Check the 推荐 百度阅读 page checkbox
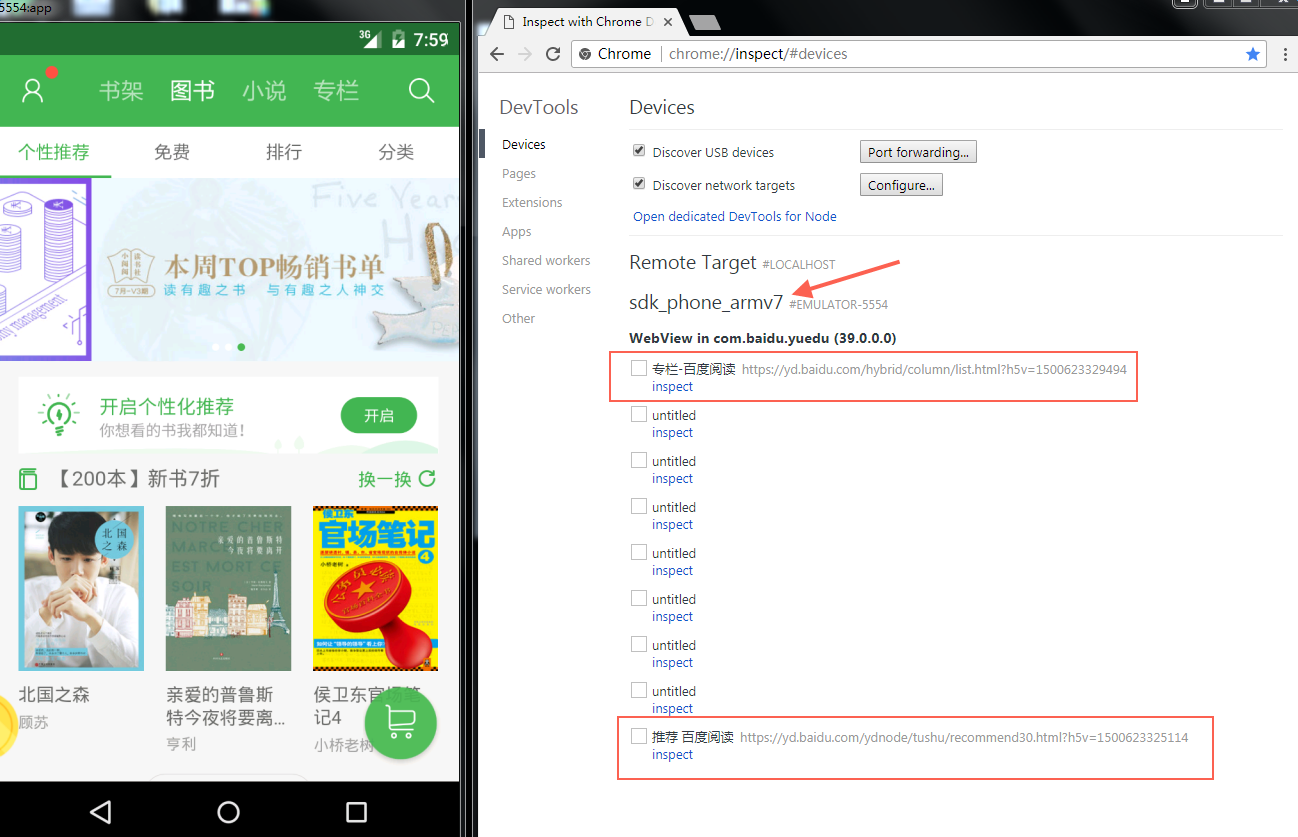1298x837 pixels. (x=639, y=737)
